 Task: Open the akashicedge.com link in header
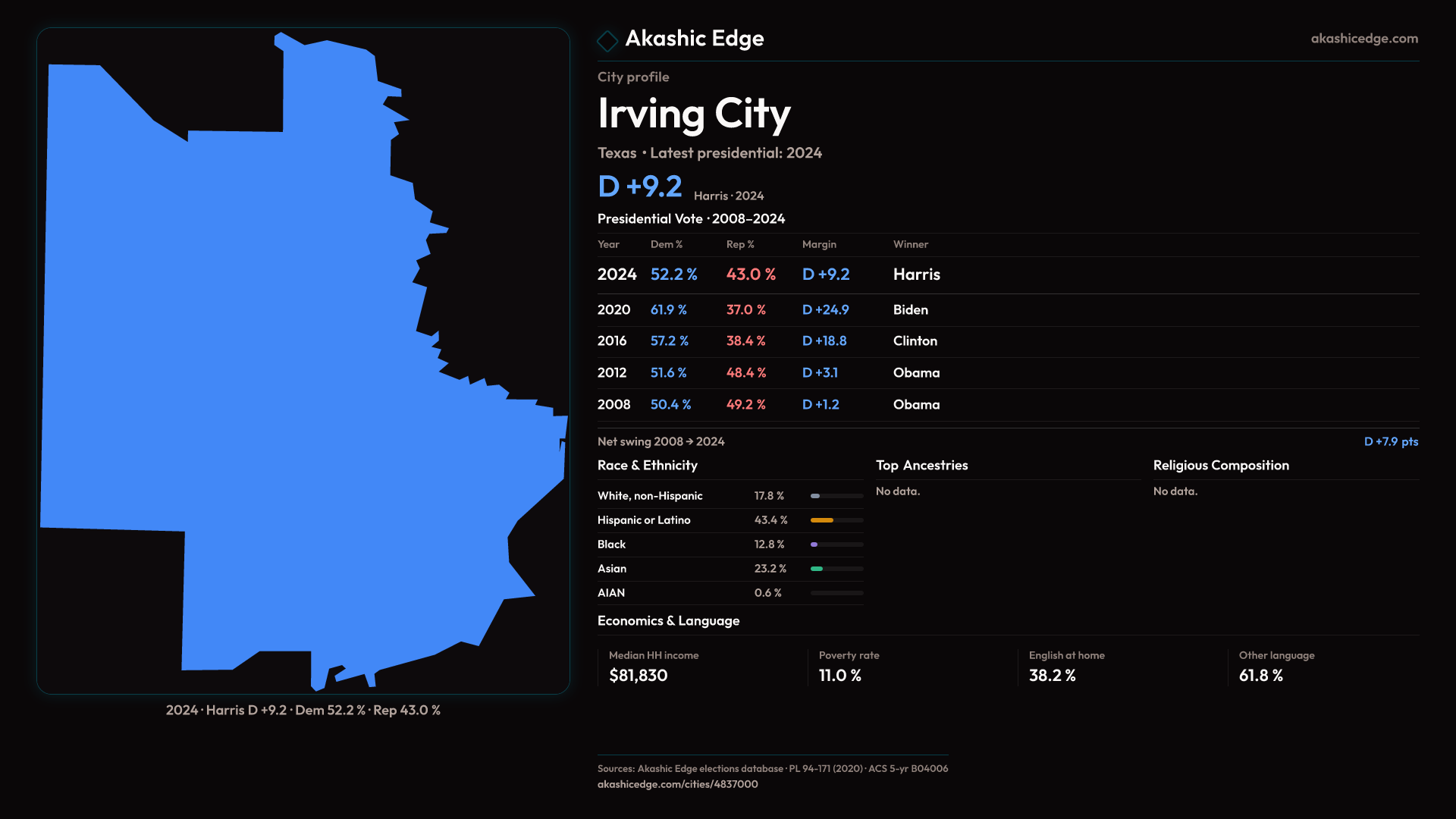(1363, 39)
